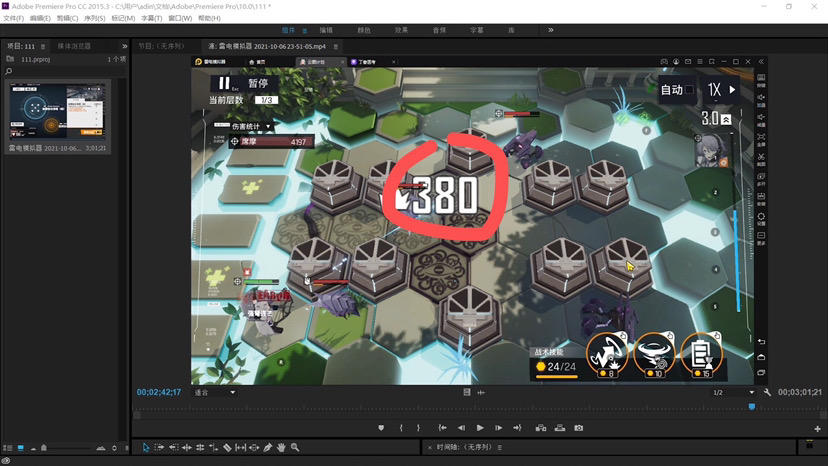Open the 时间轴:(无序列) panel menu
828x466 pixels.
[x=500, y=448]
